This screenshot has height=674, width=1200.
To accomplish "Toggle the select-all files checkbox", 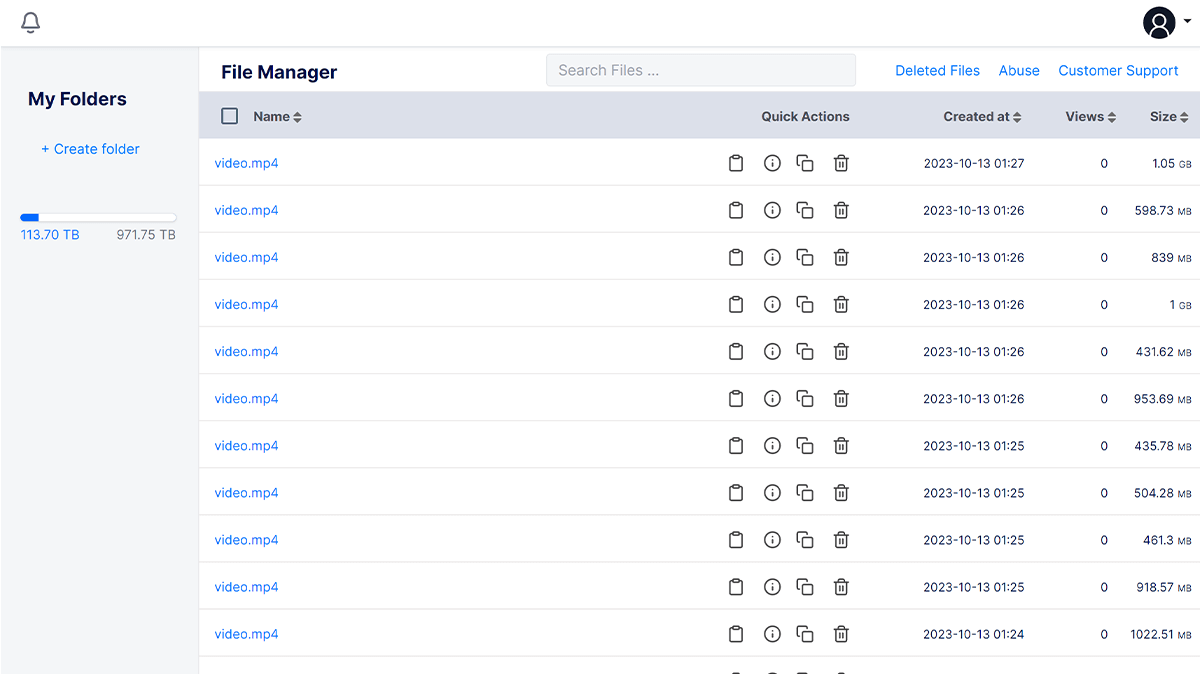I will [230, 116].
